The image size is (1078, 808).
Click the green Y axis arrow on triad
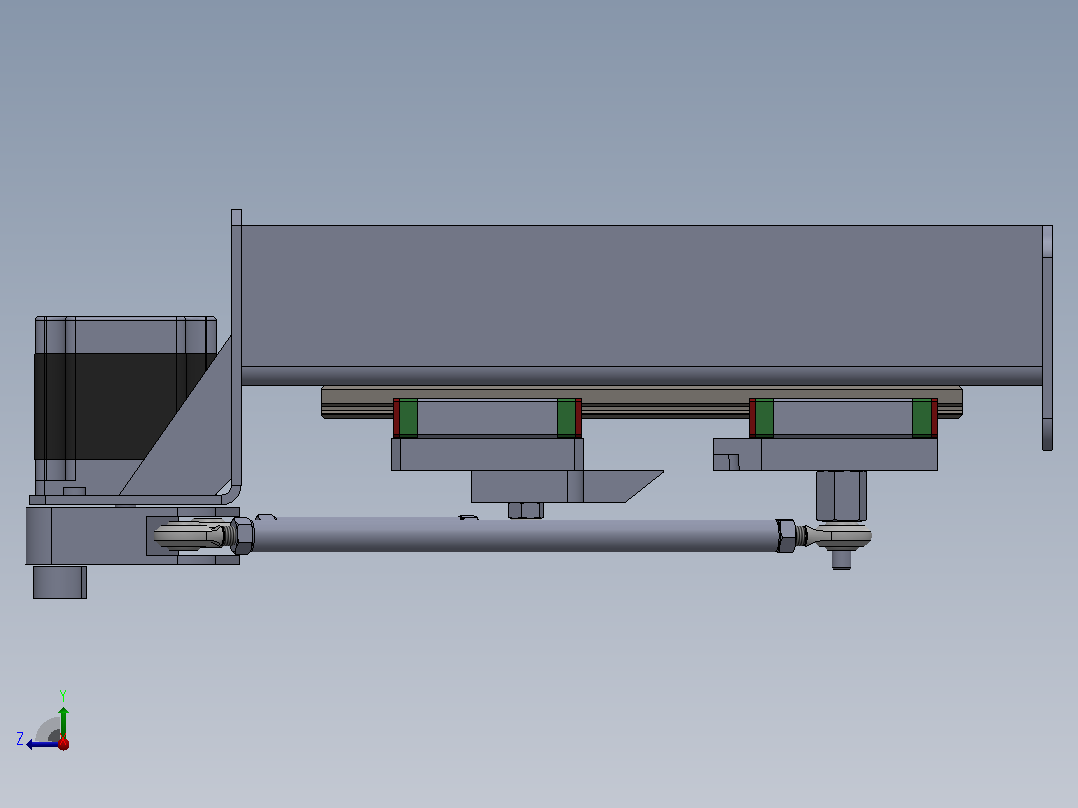(63, 721)
